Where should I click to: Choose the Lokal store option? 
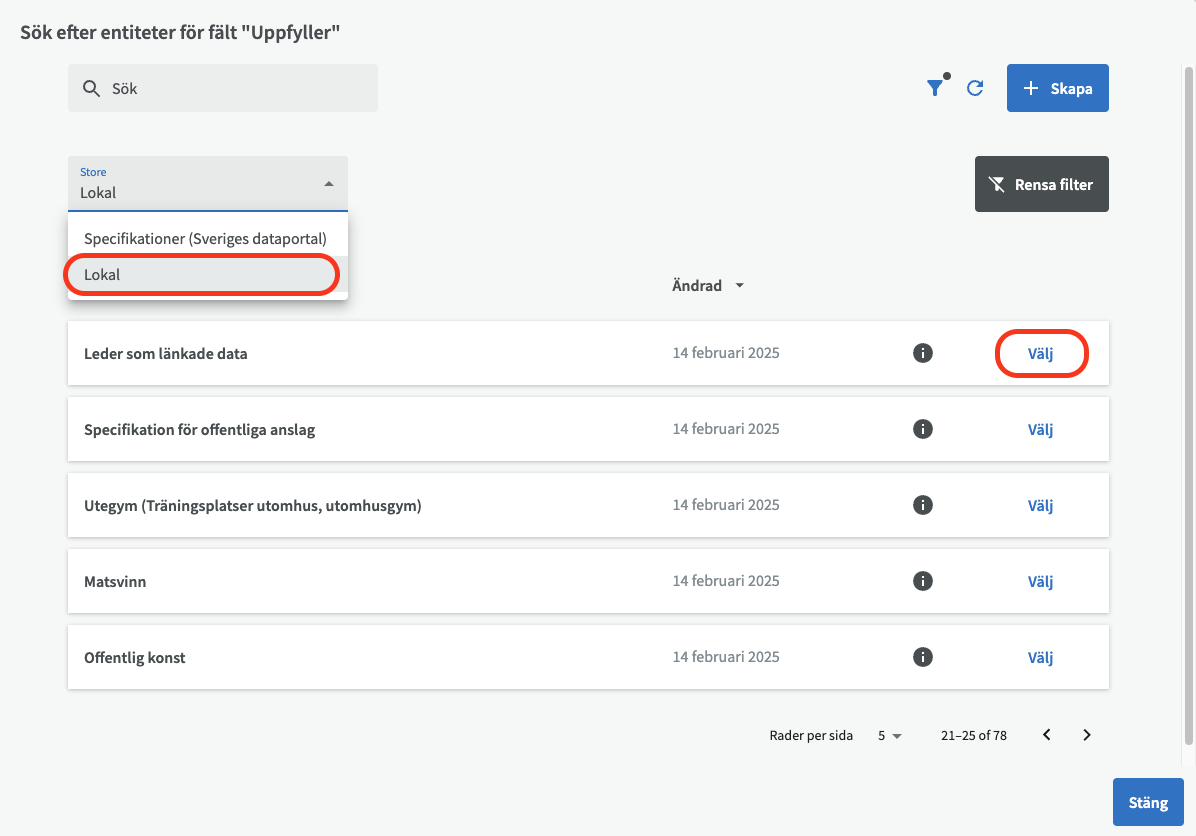202,274
